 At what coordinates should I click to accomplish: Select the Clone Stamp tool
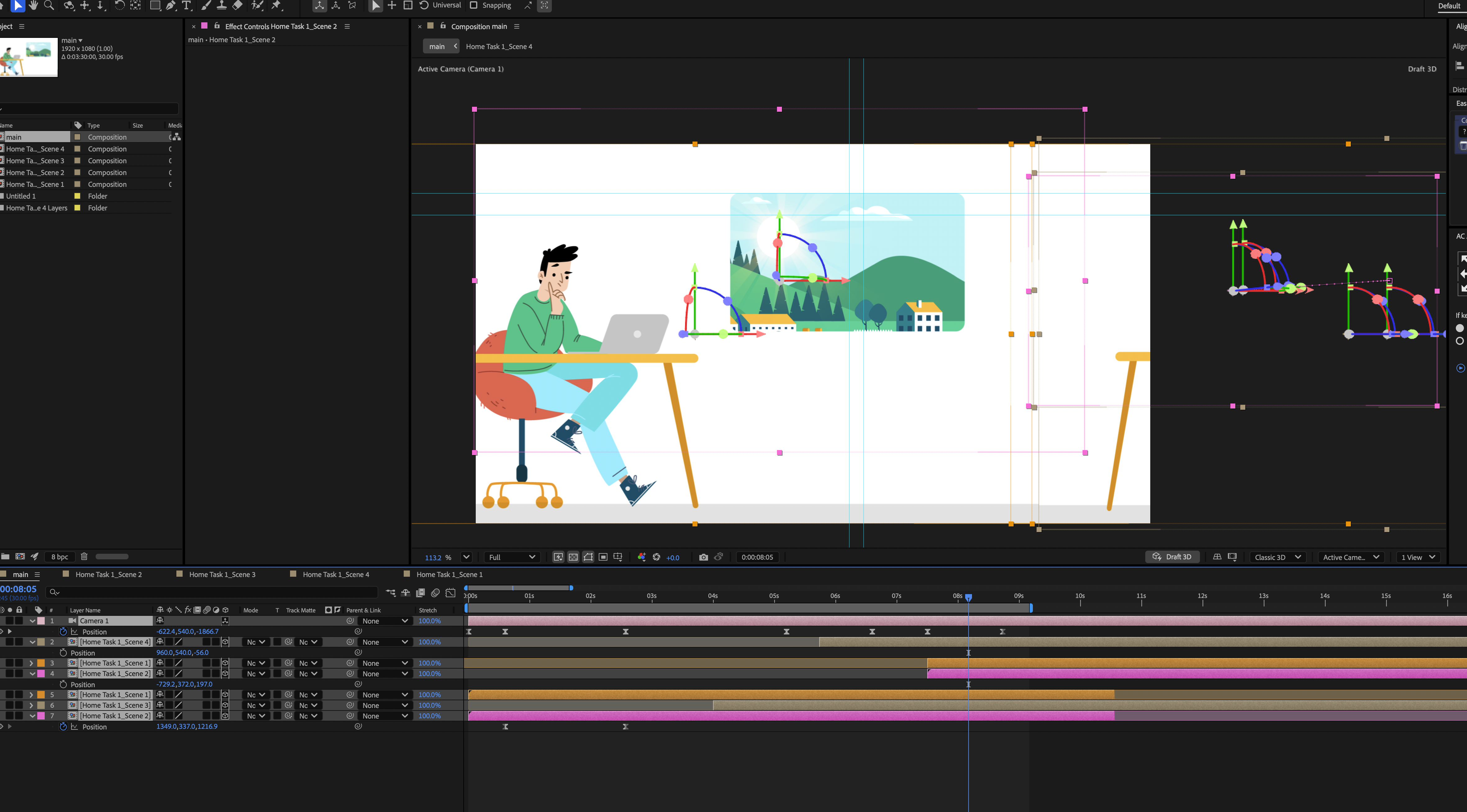coord(221,5)
